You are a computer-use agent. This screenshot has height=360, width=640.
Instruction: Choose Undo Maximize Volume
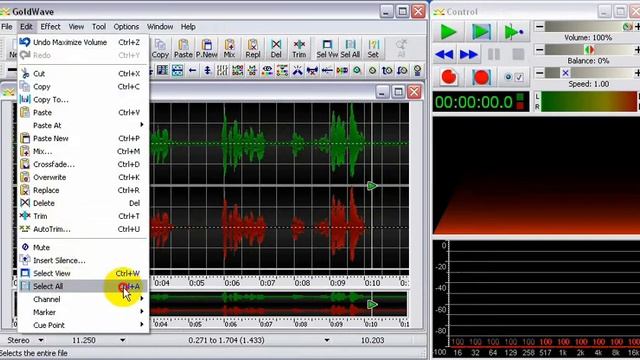click(x=83, y=42)
